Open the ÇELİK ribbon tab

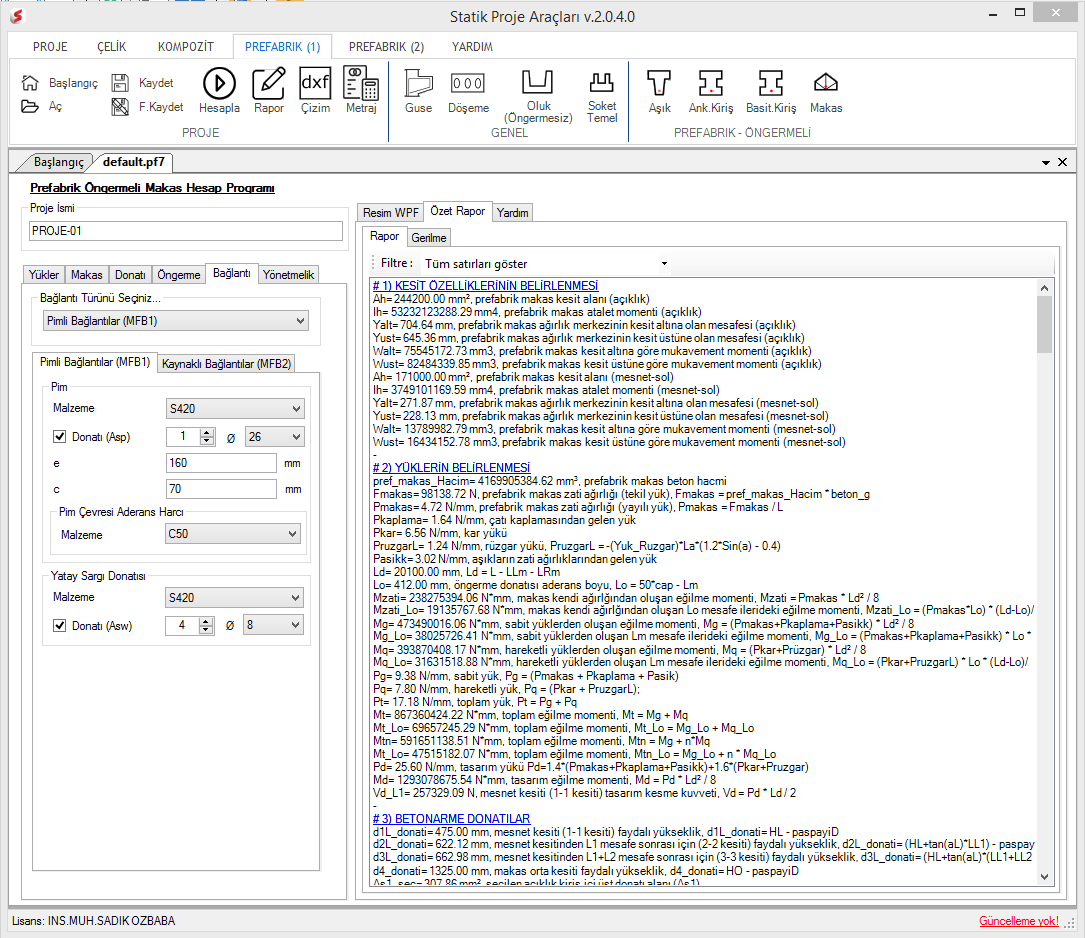click(111, 46)
